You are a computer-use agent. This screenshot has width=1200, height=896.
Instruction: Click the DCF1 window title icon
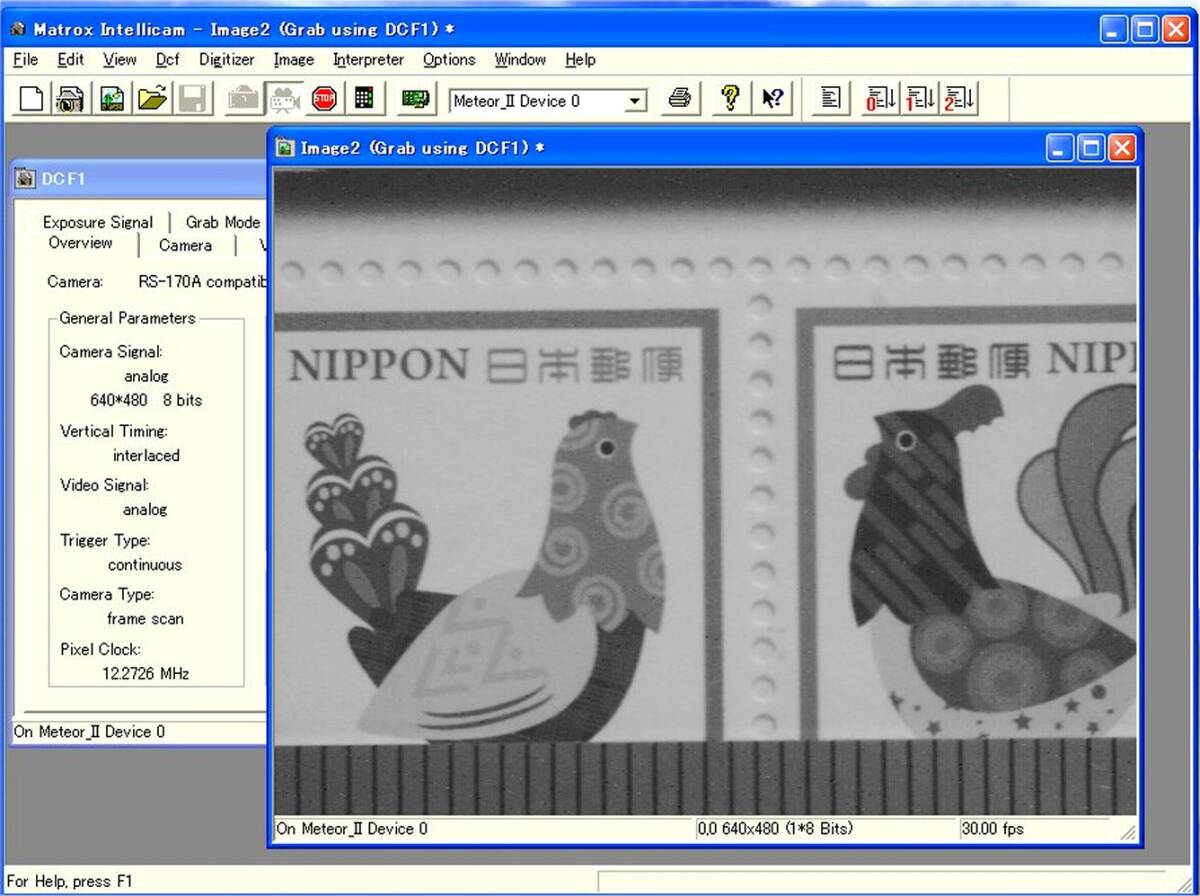pos(26,179)
